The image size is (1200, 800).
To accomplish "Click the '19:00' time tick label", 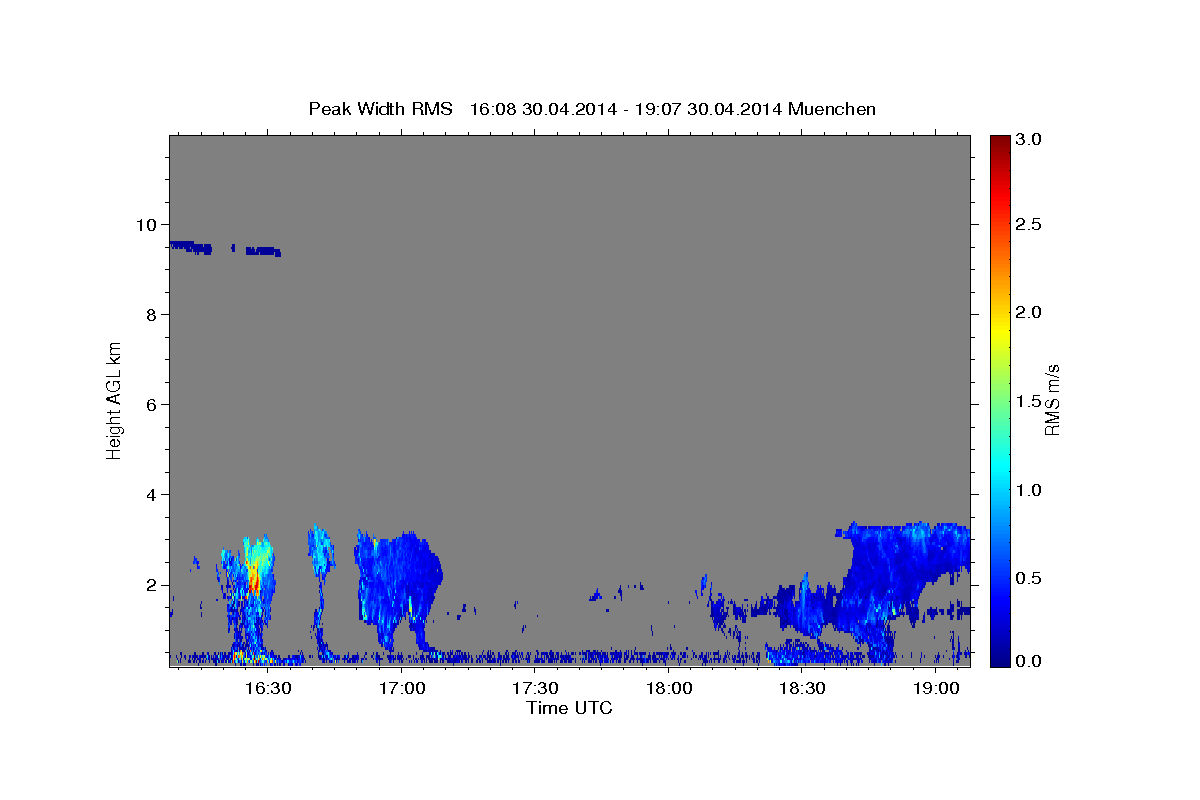I will (x=936, y=688).
